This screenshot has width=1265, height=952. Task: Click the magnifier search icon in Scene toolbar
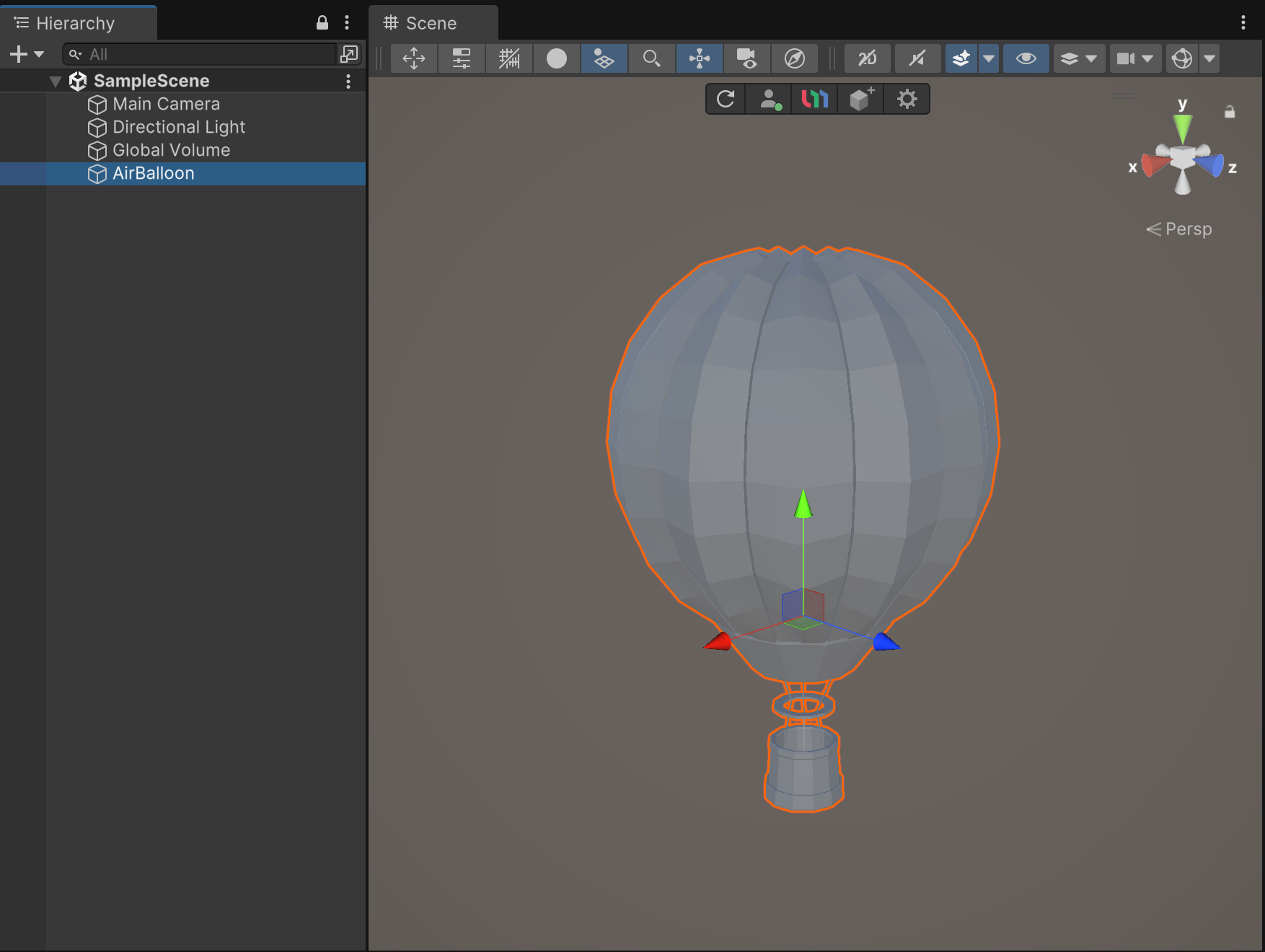pos(651,58)
